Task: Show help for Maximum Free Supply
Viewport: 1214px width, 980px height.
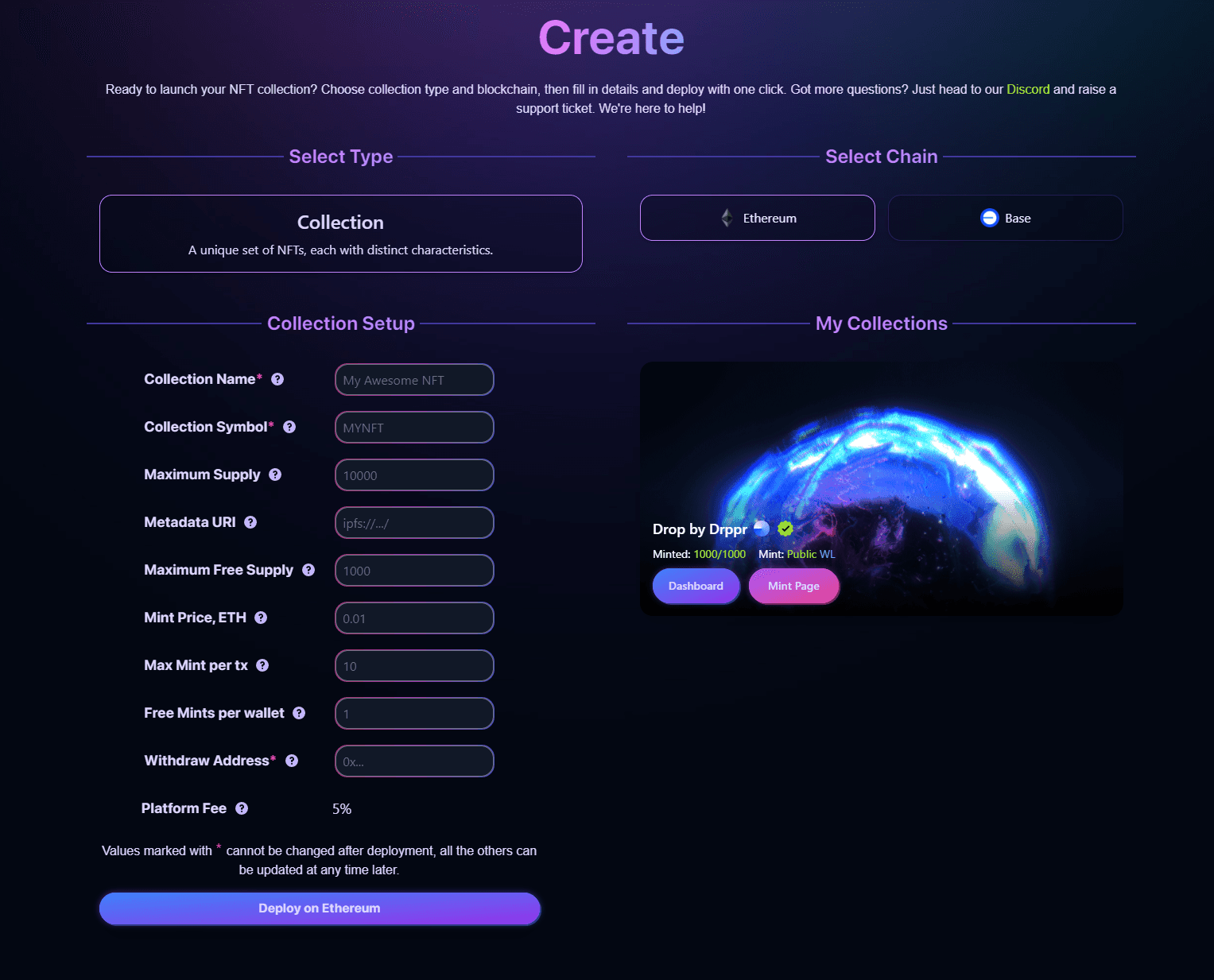Action: 308,571
